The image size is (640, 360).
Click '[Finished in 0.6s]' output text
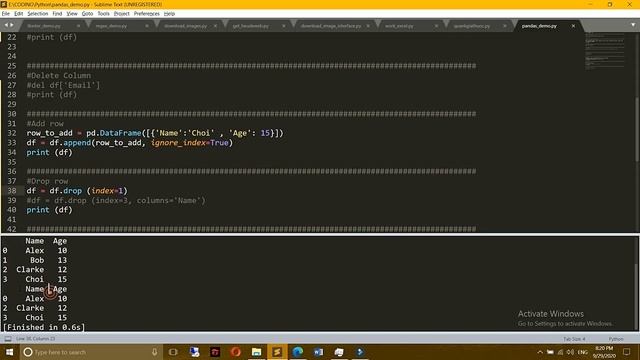pyautogui.click(x=44, y=327)
